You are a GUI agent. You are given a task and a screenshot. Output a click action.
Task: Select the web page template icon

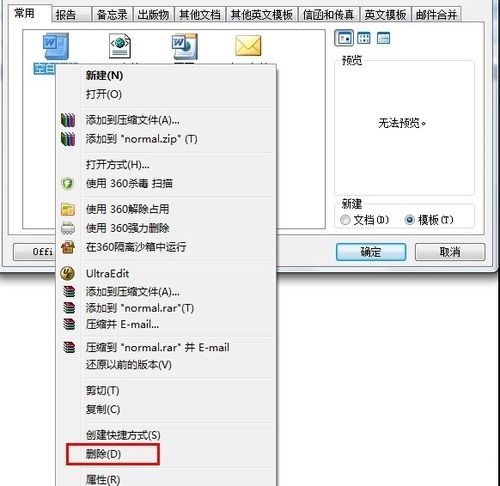[x=120, y=46]
